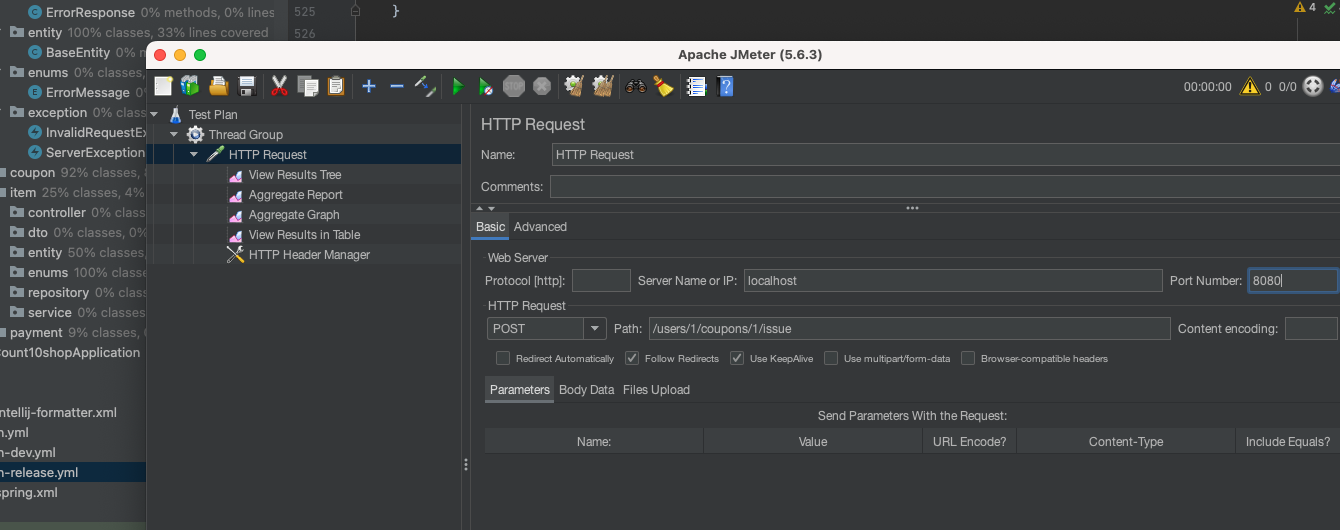The width and height of the screenshot is (1340, 530).
Task: Save the test plan with the floppy icon
Action: coord(247,86)
